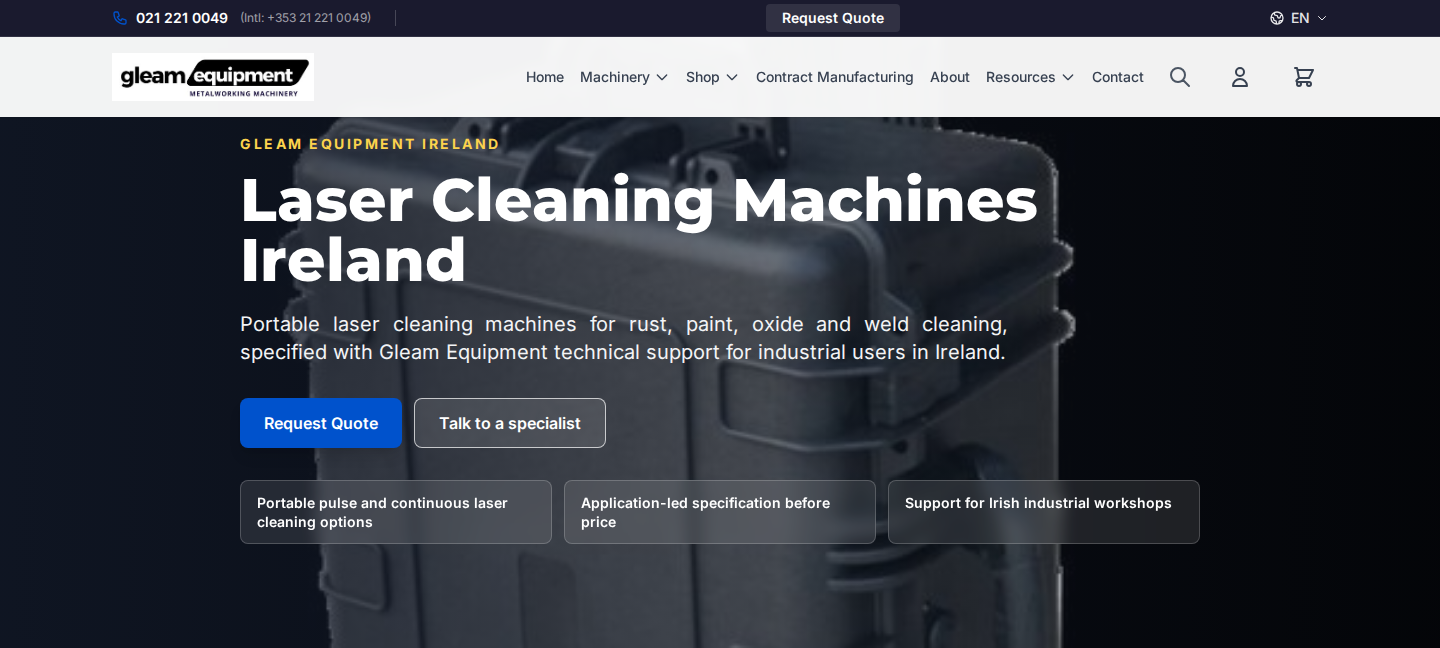Click Talk to a specialist button
This screenshot has height=648, width=1440.
click(510, 423)
